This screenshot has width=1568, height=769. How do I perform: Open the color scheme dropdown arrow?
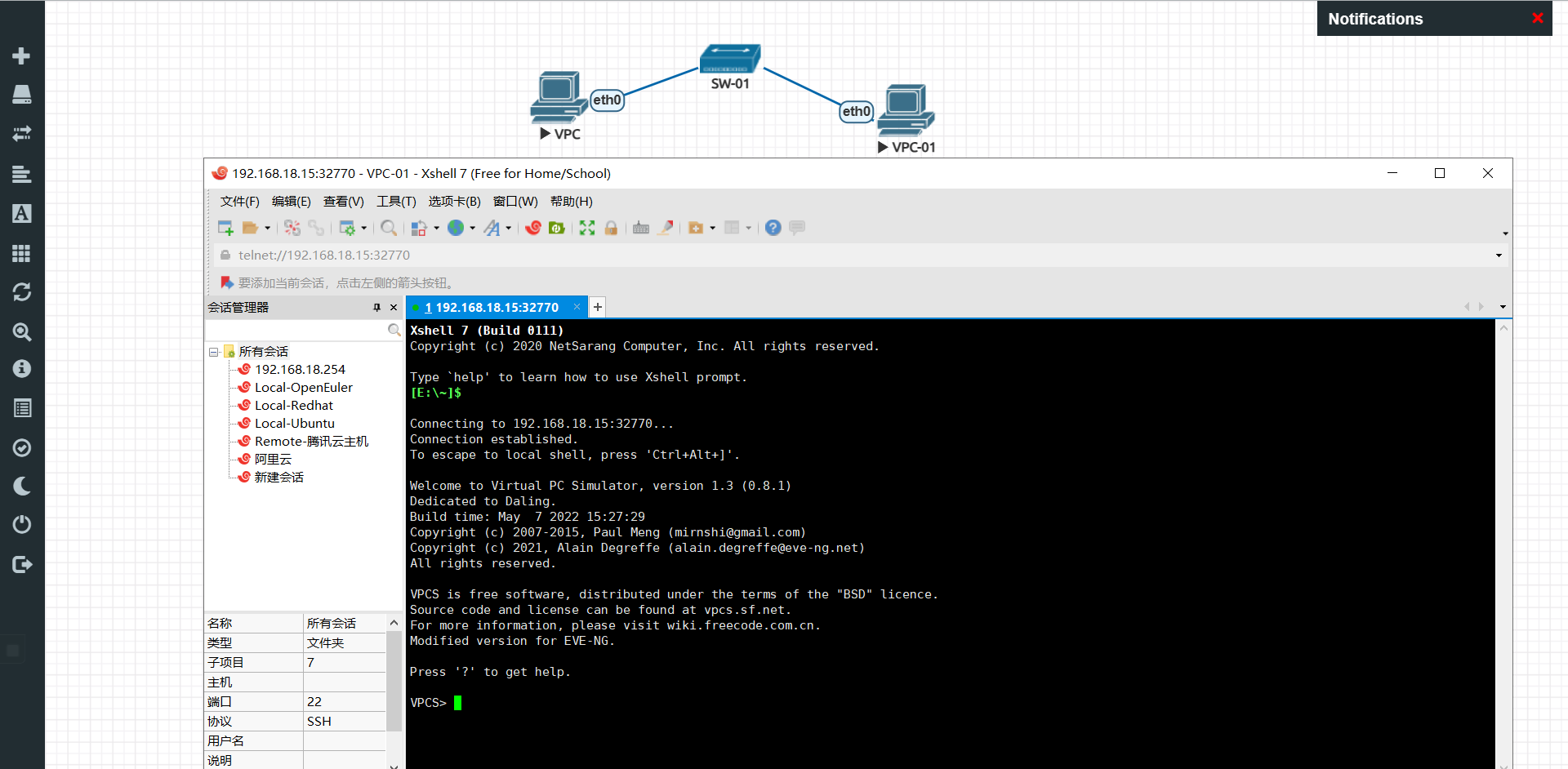[x=436, y=228]
